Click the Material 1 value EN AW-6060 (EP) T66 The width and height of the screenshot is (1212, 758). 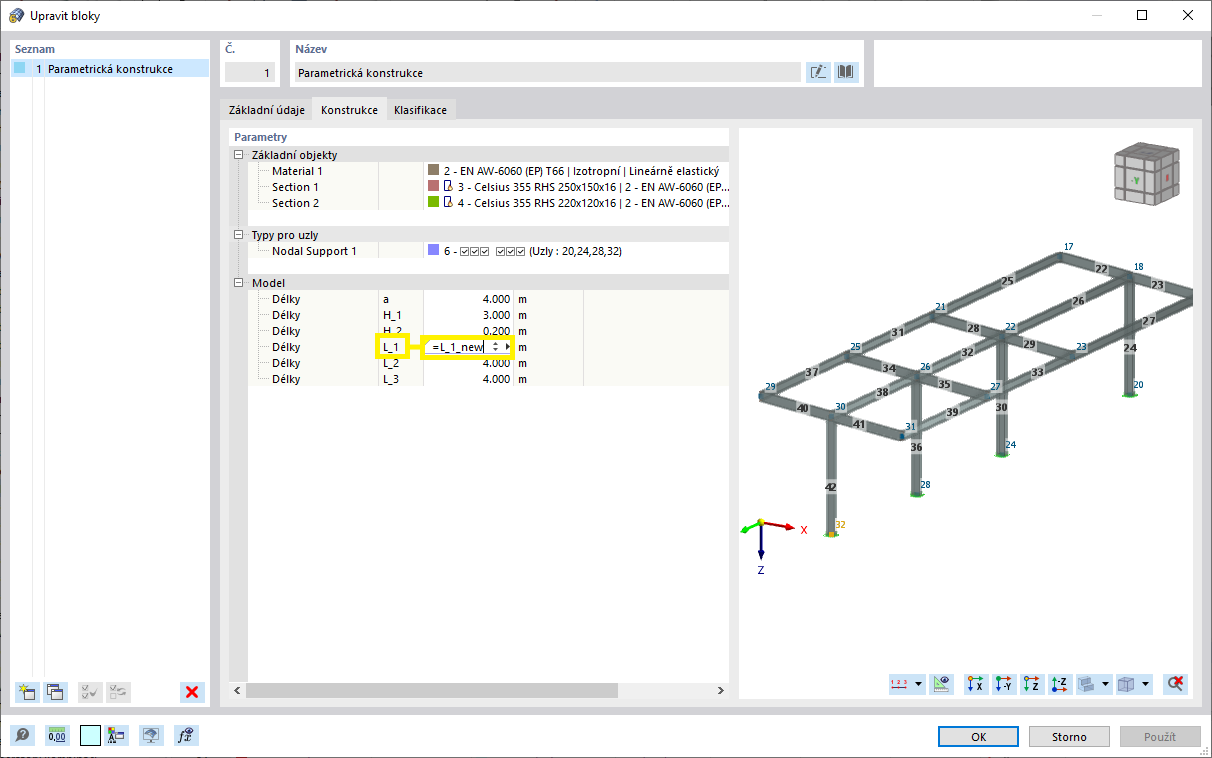(x=581, y=171)
